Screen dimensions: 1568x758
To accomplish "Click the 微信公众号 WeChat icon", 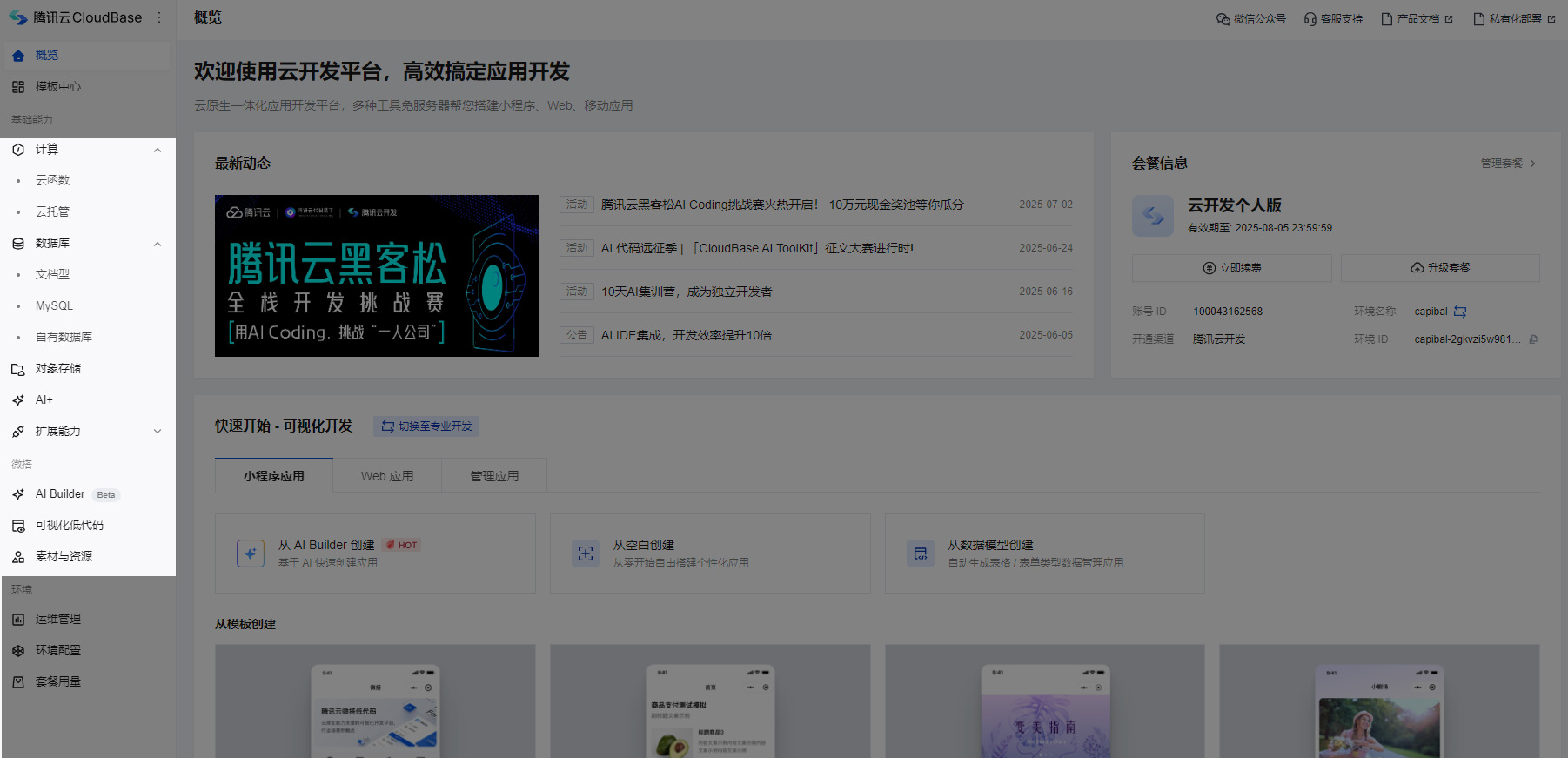I will tap(1223, 18).
